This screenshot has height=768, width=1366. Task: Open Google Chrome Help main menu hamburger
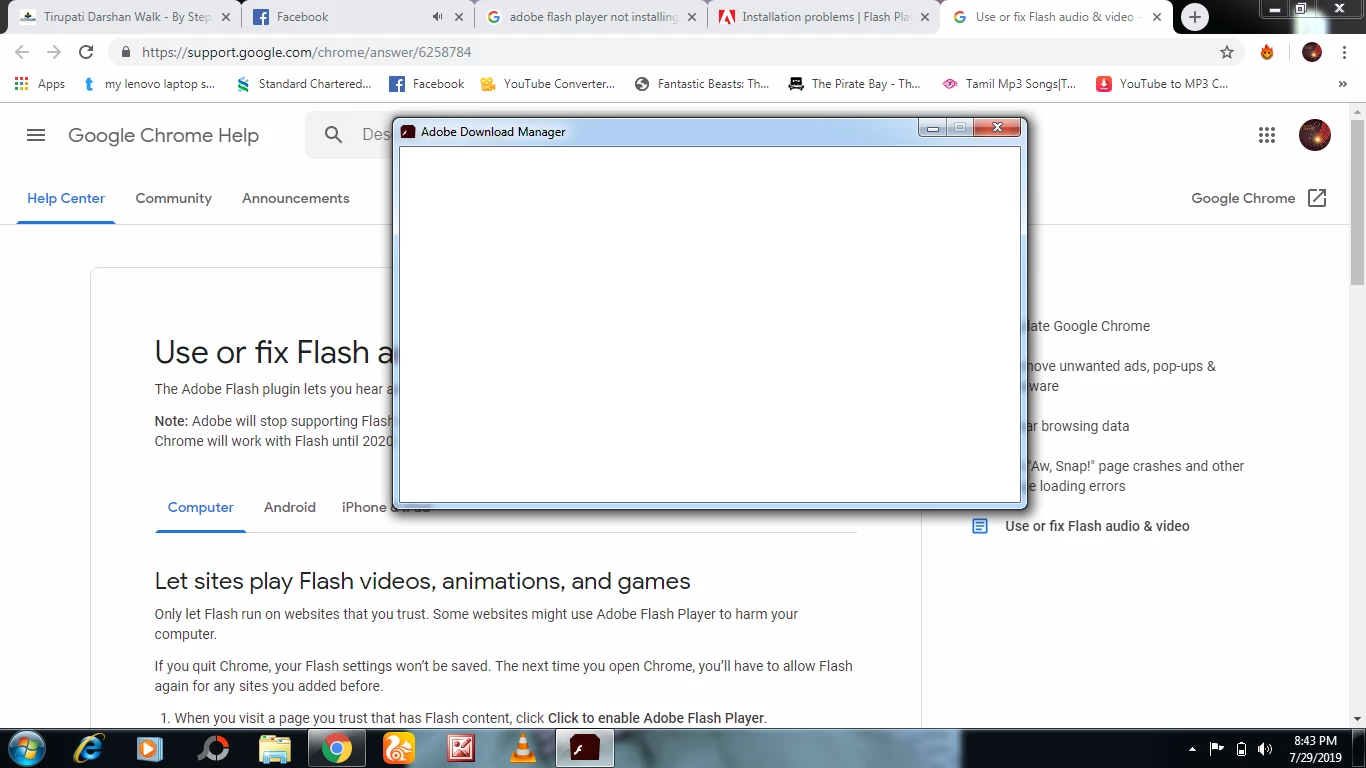(36, 135)
